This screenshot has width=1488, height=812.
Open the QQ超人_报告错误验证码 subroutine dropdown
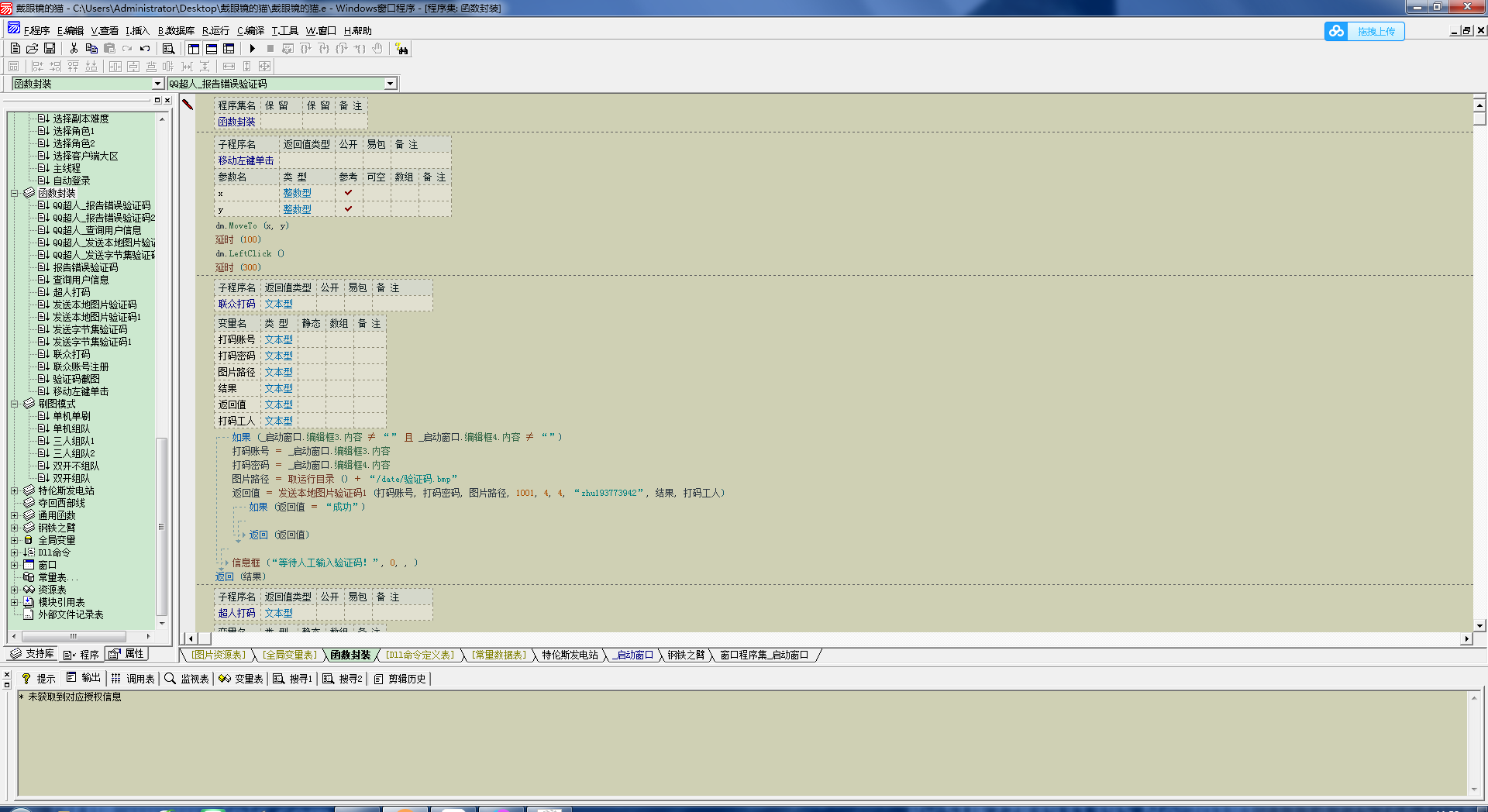pyautogui.click(x=391, y=84)
